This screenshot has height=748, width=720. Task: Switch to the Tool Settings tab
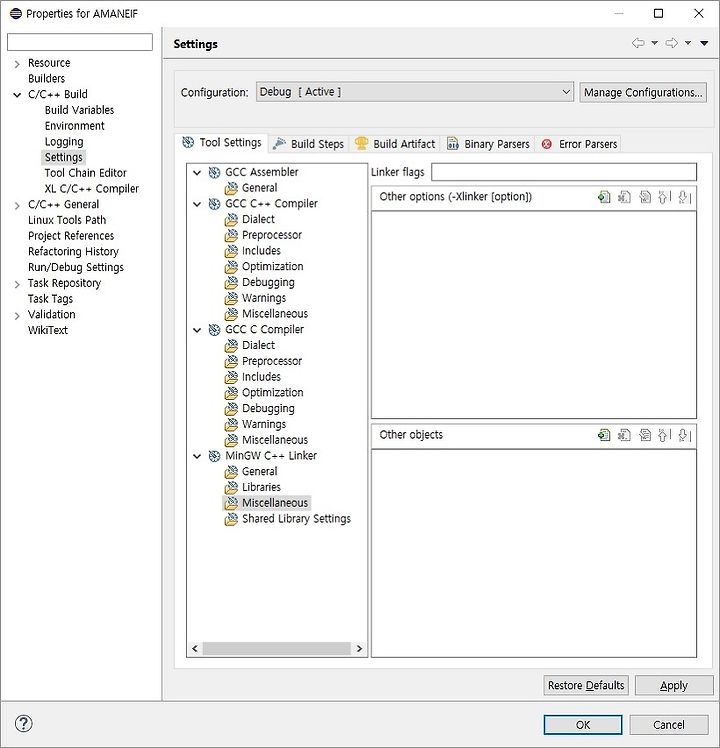point(222,143)
